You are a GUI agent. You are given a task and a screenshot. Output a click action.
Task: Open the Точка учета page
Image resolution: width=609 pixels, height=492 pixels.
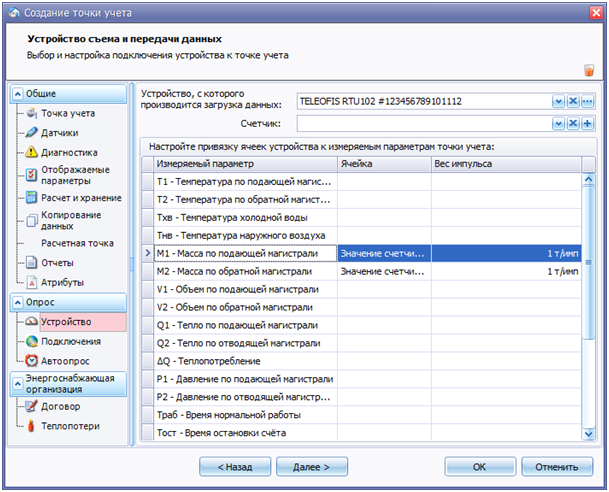tap(68, 113)
